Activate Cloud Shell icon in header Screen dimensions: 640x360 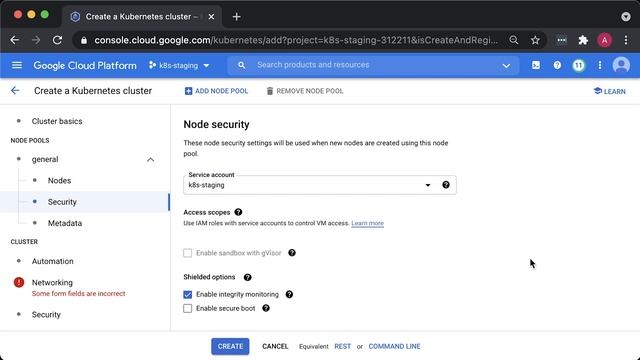click(536, 65)
